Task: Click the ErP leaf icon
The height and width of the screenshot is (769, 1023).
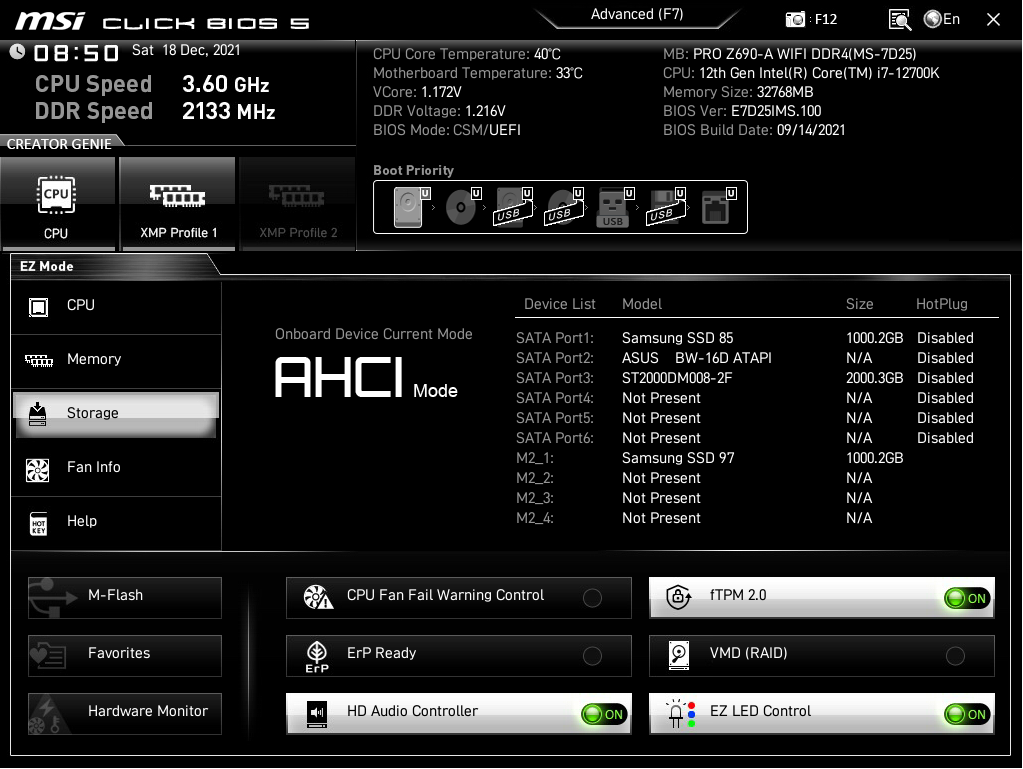Action: click(317, 656)
